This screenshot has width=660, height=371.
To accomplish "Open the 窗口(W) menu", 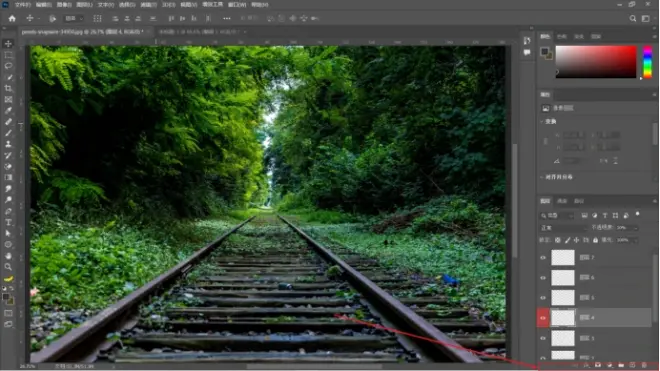I will tap(237, 5).
